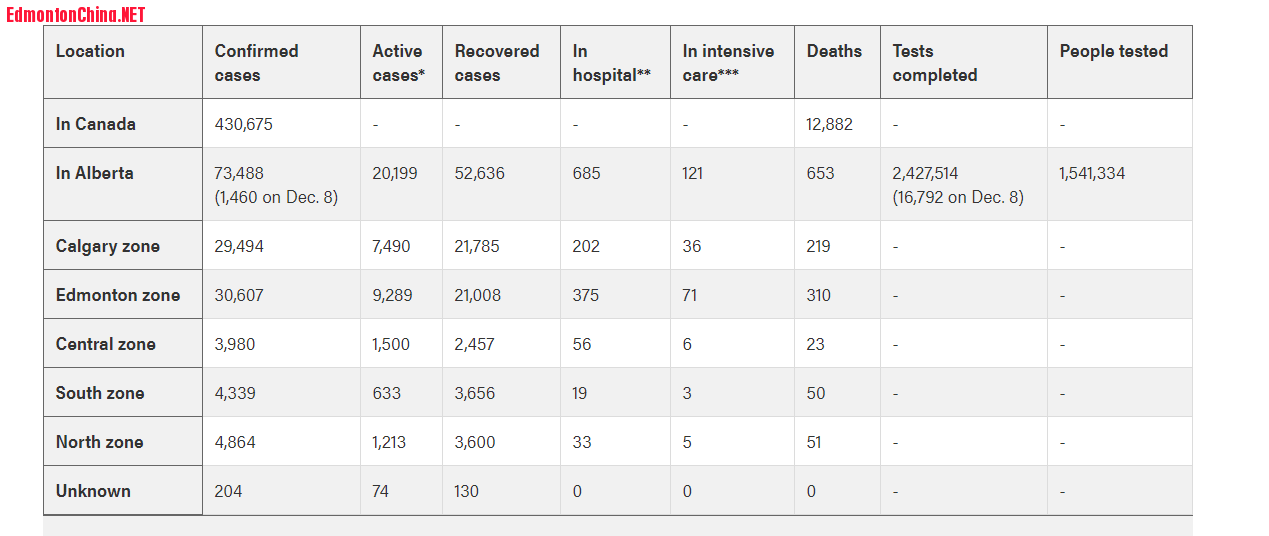
Task: Select the "(16,792 on Dec. 8)" note
Action: pos(958,197)
